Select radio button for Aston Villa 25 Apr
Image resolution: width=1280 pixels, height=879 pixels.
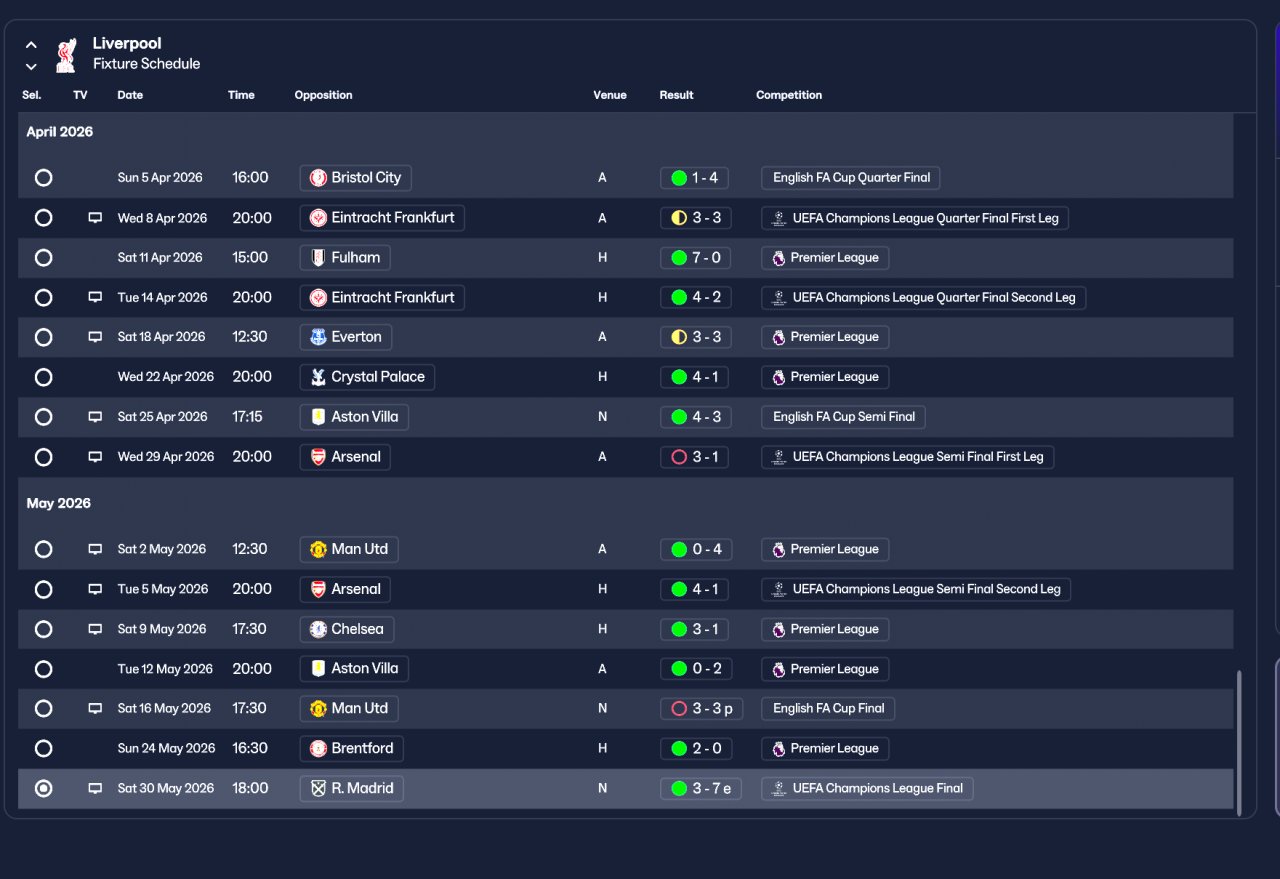click(x=43, y=417)
